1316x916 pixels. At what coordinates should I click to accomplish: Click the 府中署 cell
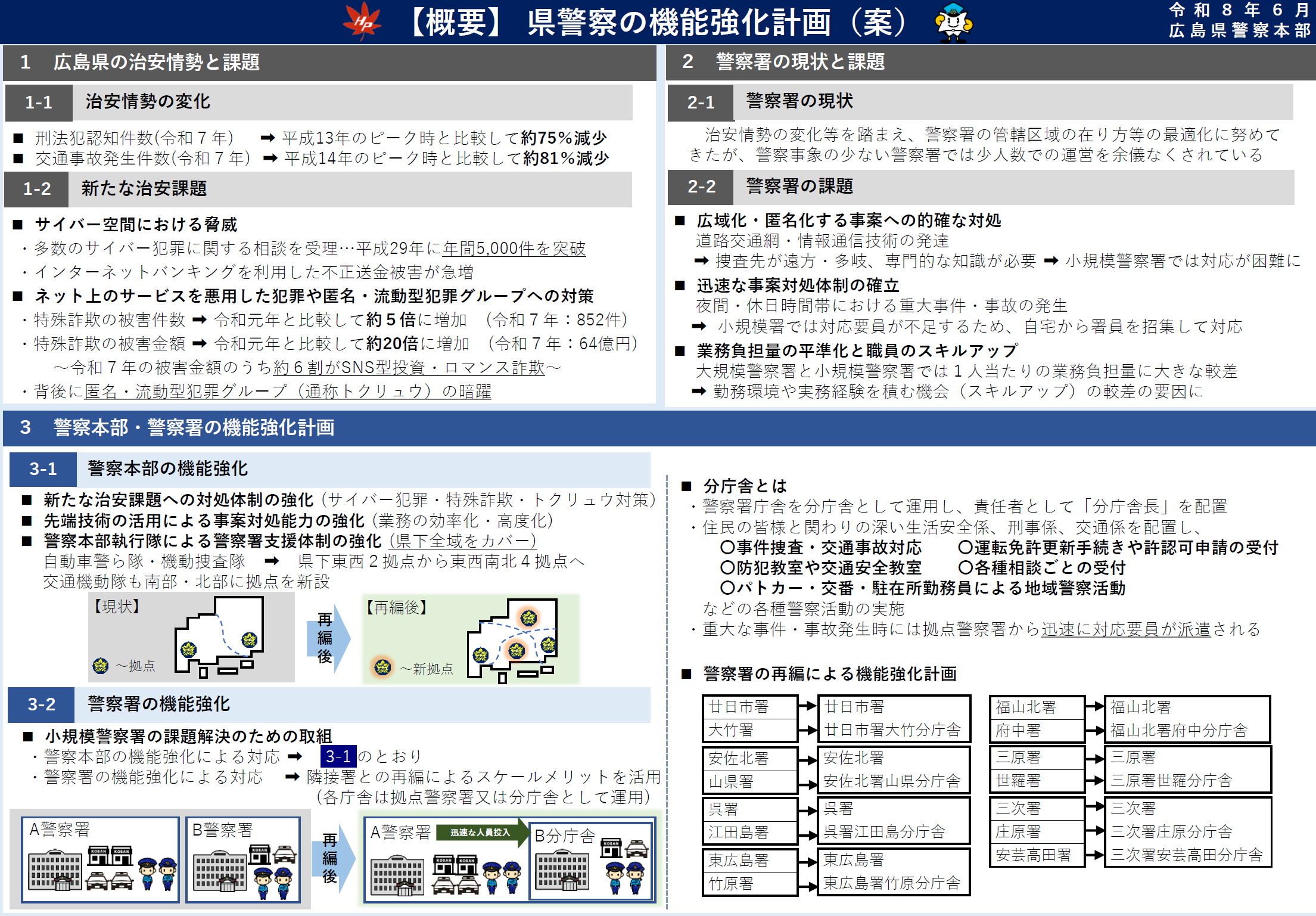[x=1037, y=731]
